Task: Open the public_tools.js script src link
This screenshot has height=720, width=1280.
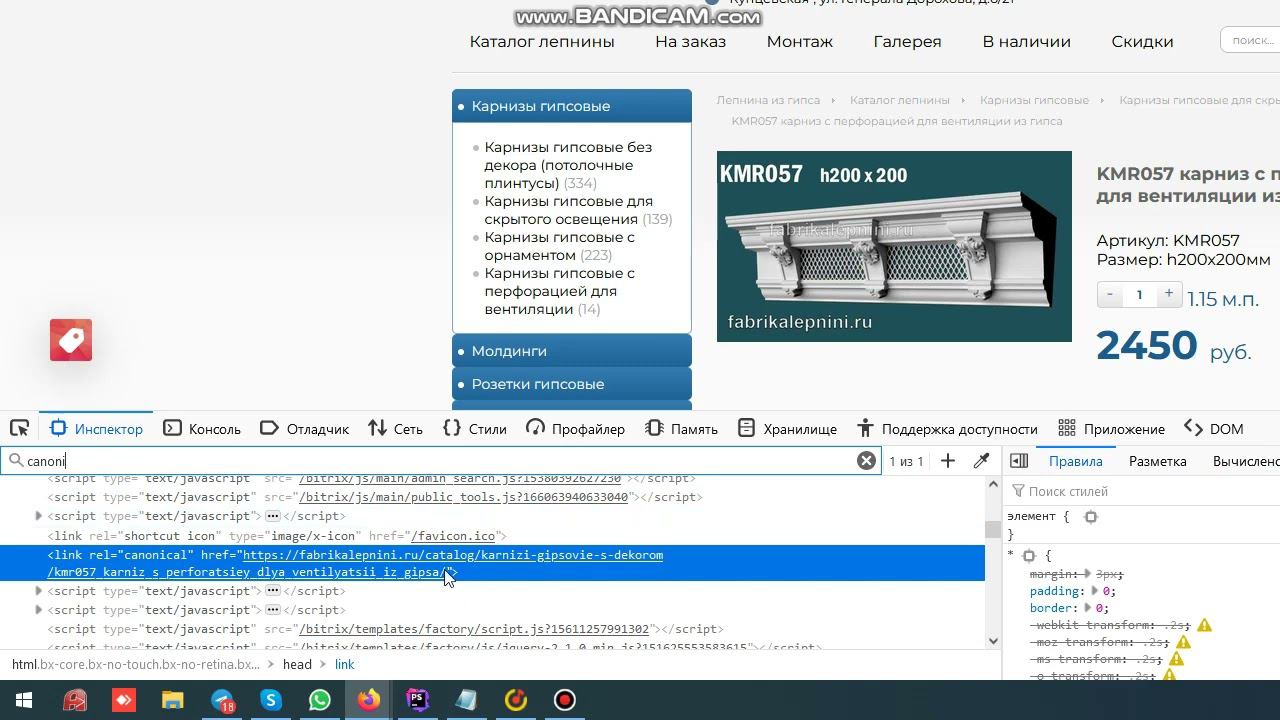Action: [463, 497]
